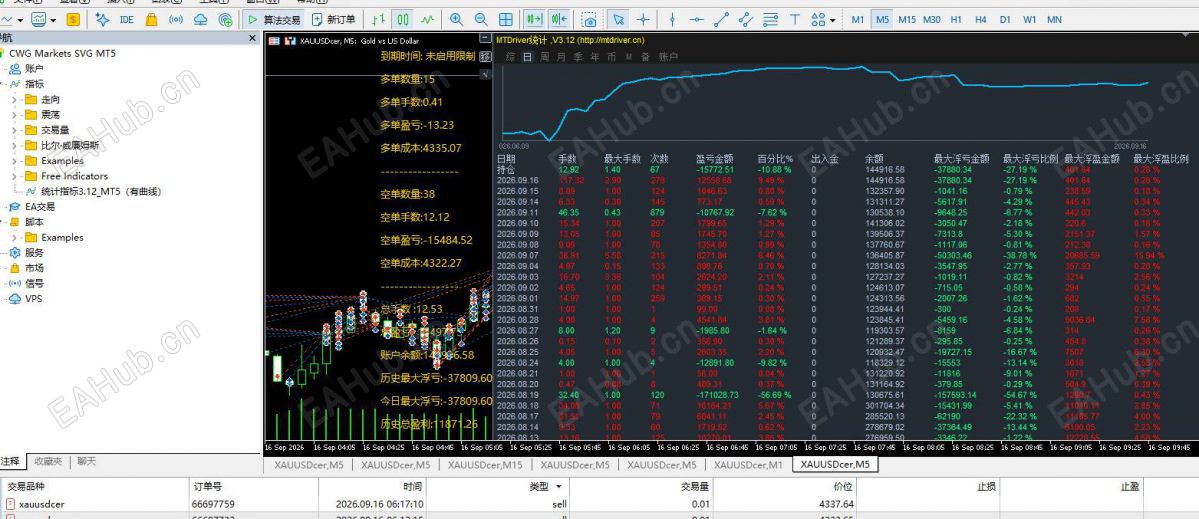Open the 聊天 navigator tab
1199x519 pixels.
pos(86,462)
